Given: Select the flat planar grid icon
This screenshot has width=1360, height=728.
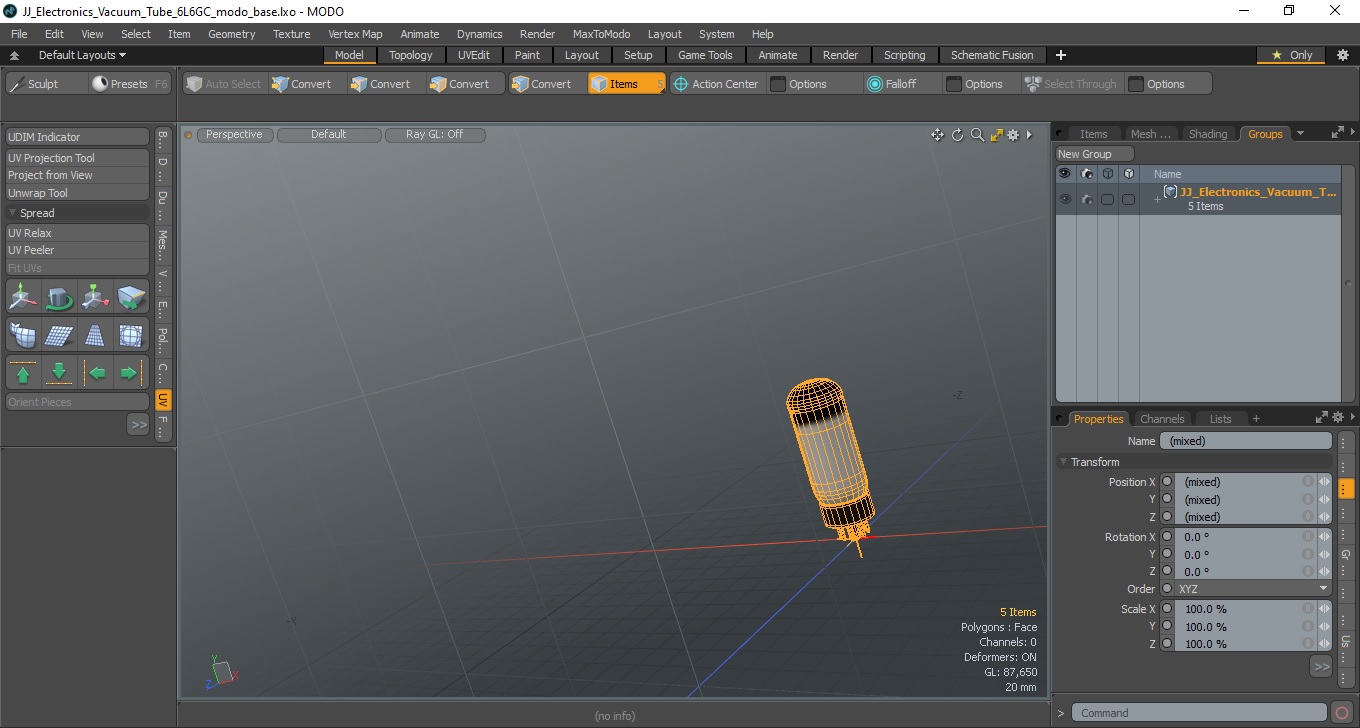Looking at the screenshot, I should (x=59, y=335).
